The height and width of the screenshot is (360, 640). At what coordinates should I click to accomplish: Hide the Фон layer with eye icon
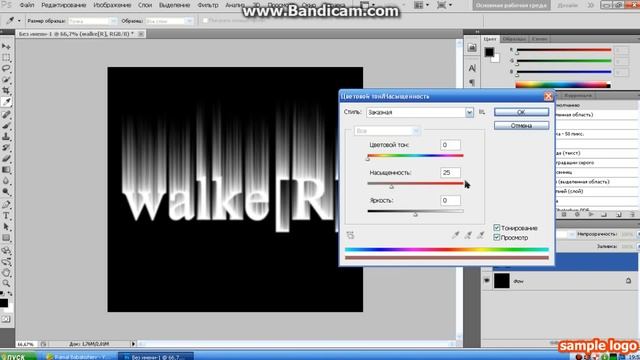pos(487,281)
